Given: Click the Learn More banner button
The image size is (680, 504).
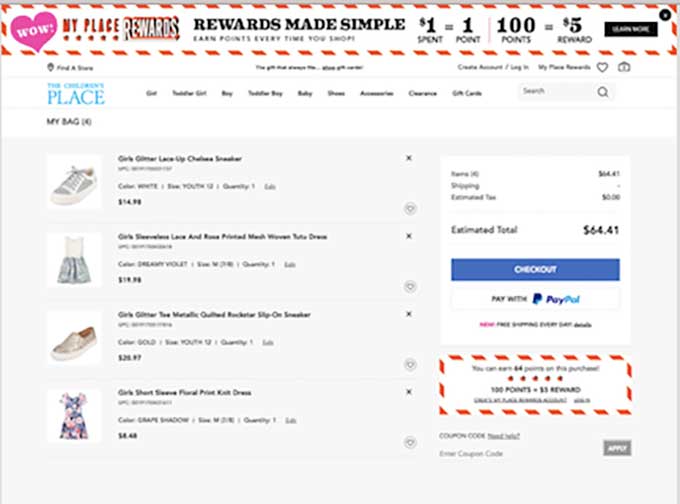Looking at the screenshot, I should 631,29.
